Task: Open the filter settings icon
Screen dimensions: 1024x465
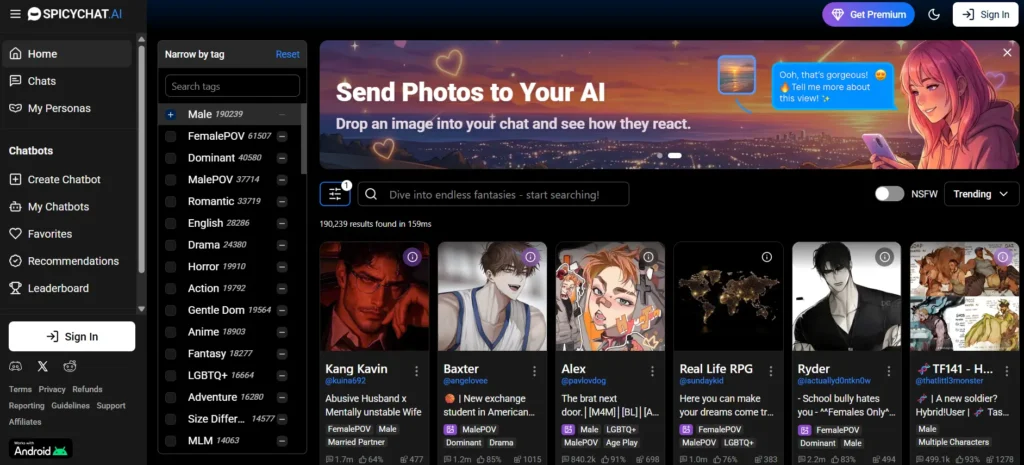Action: [x=335, y=194]
